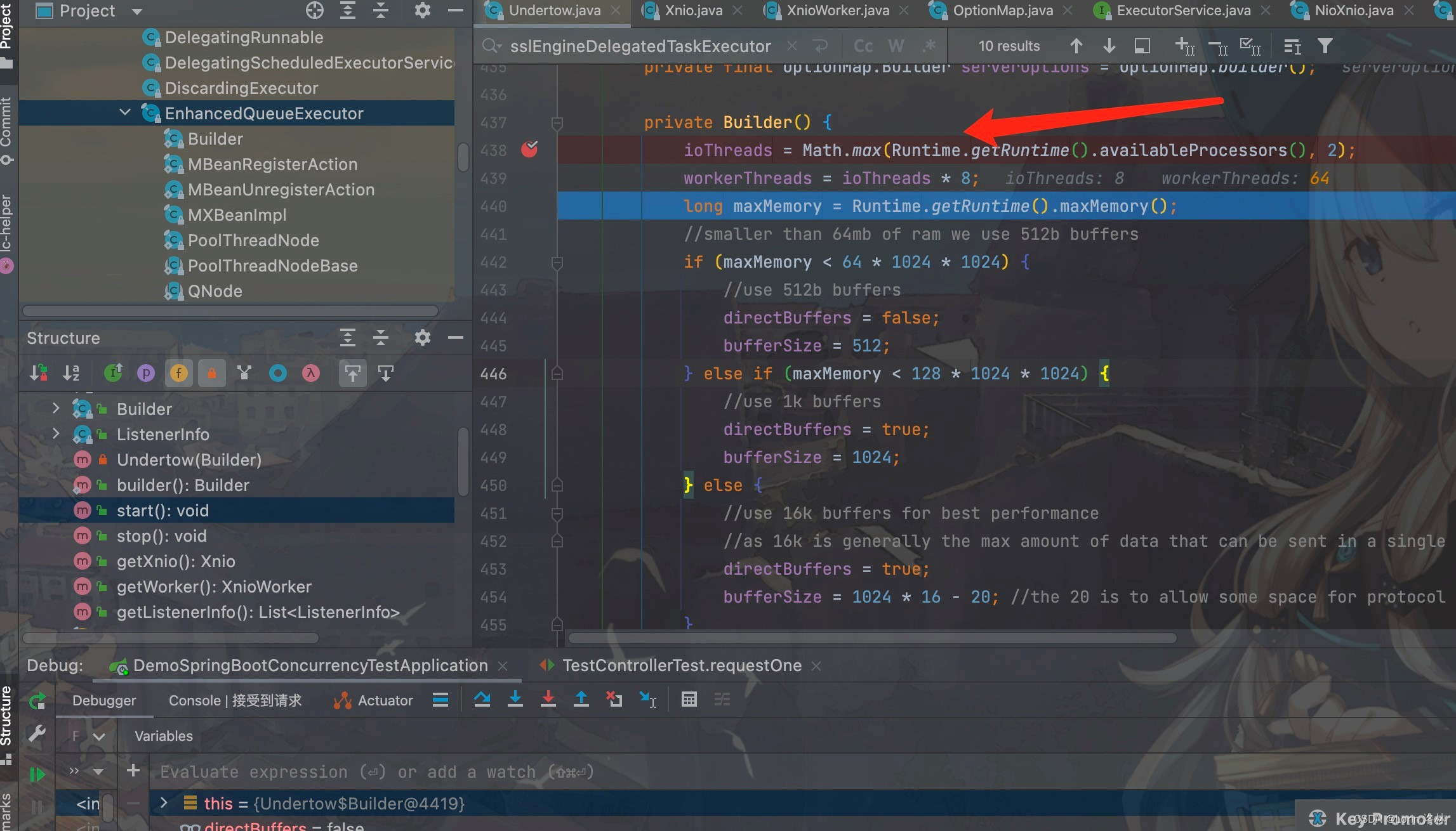1456x831 pixels.
Task: Unselect occurrence icon in search bar
Action: pos(1217,46)
